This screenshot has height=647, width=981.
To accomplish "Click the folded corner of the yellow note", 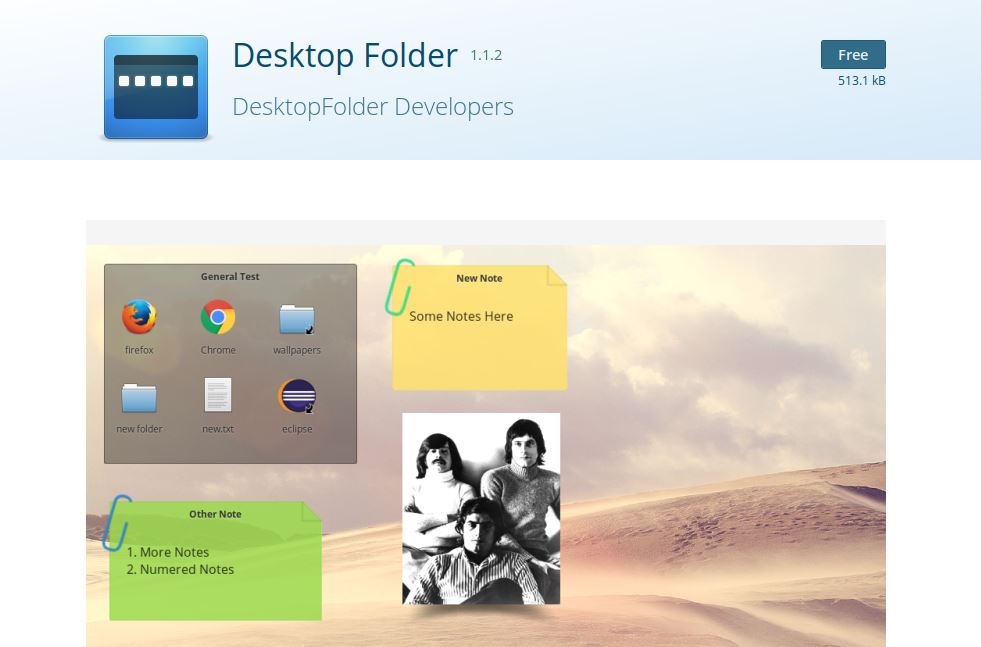I will 557,275.
